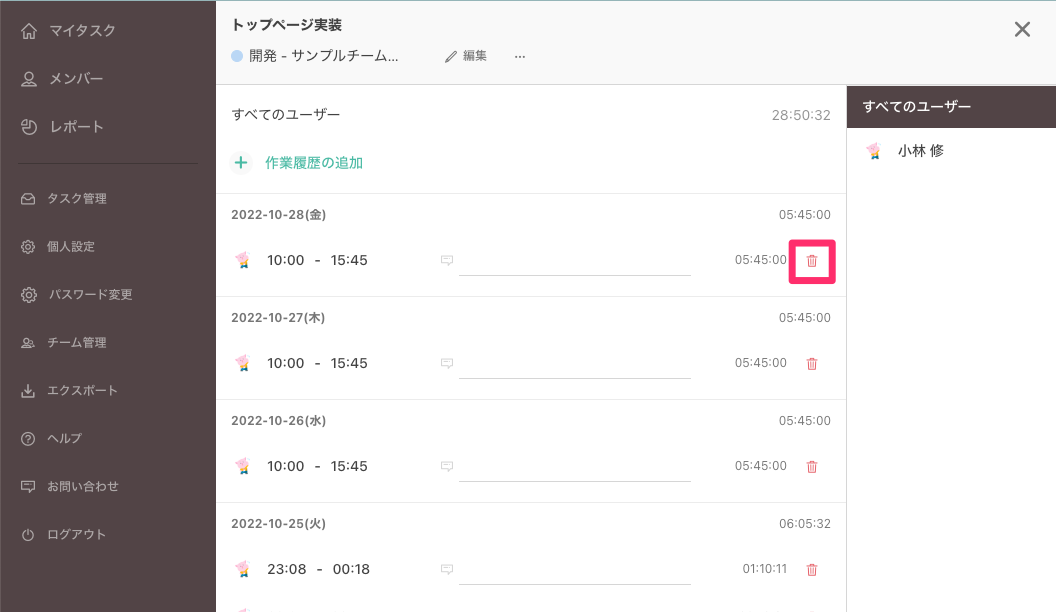Navigate to タスク管理
Viewport: 1056px width, 612px height.
coord(76,199)
